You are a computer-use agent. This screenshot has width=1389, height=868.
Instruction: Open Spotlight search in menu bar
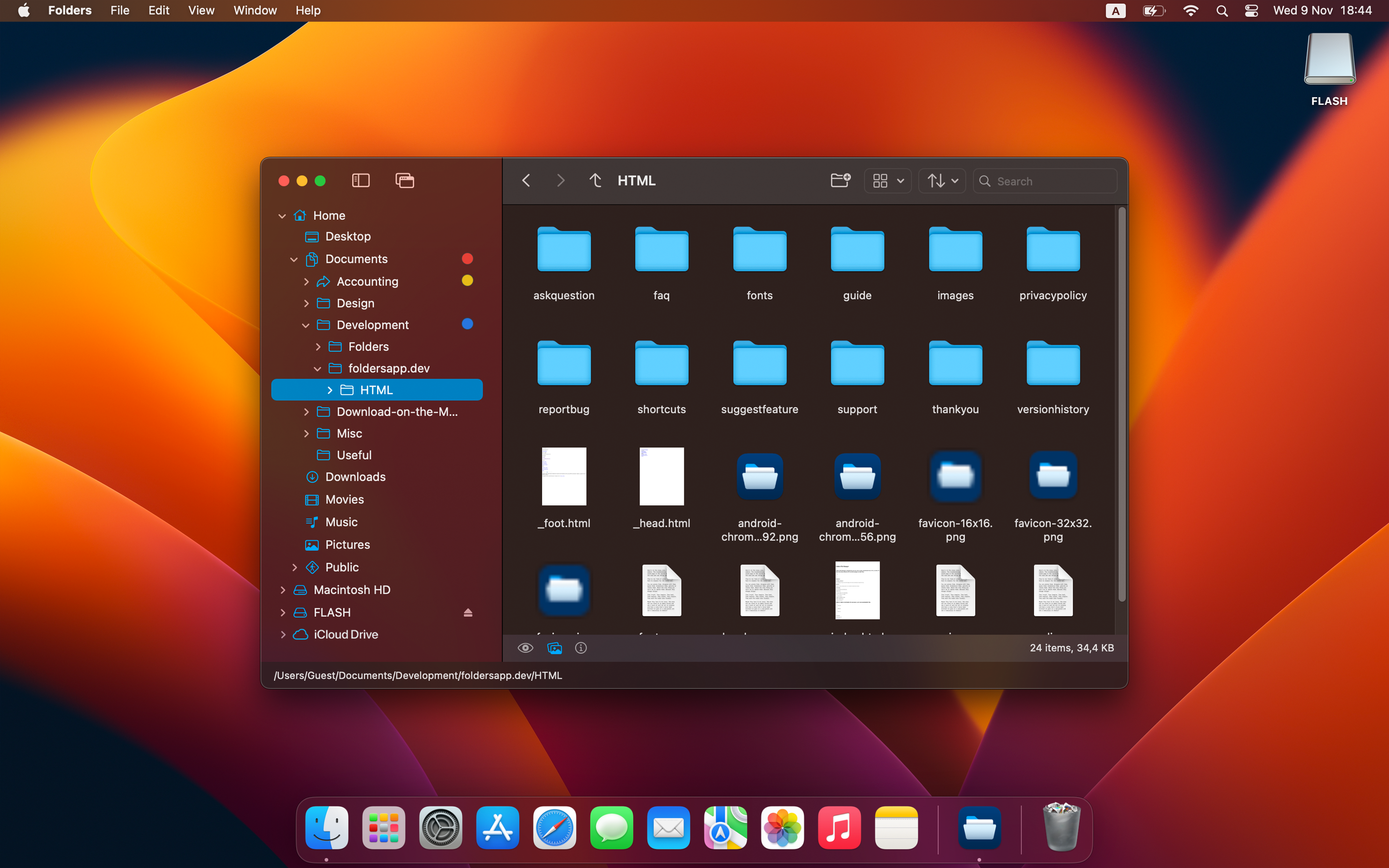click(x=1221, y=10)
